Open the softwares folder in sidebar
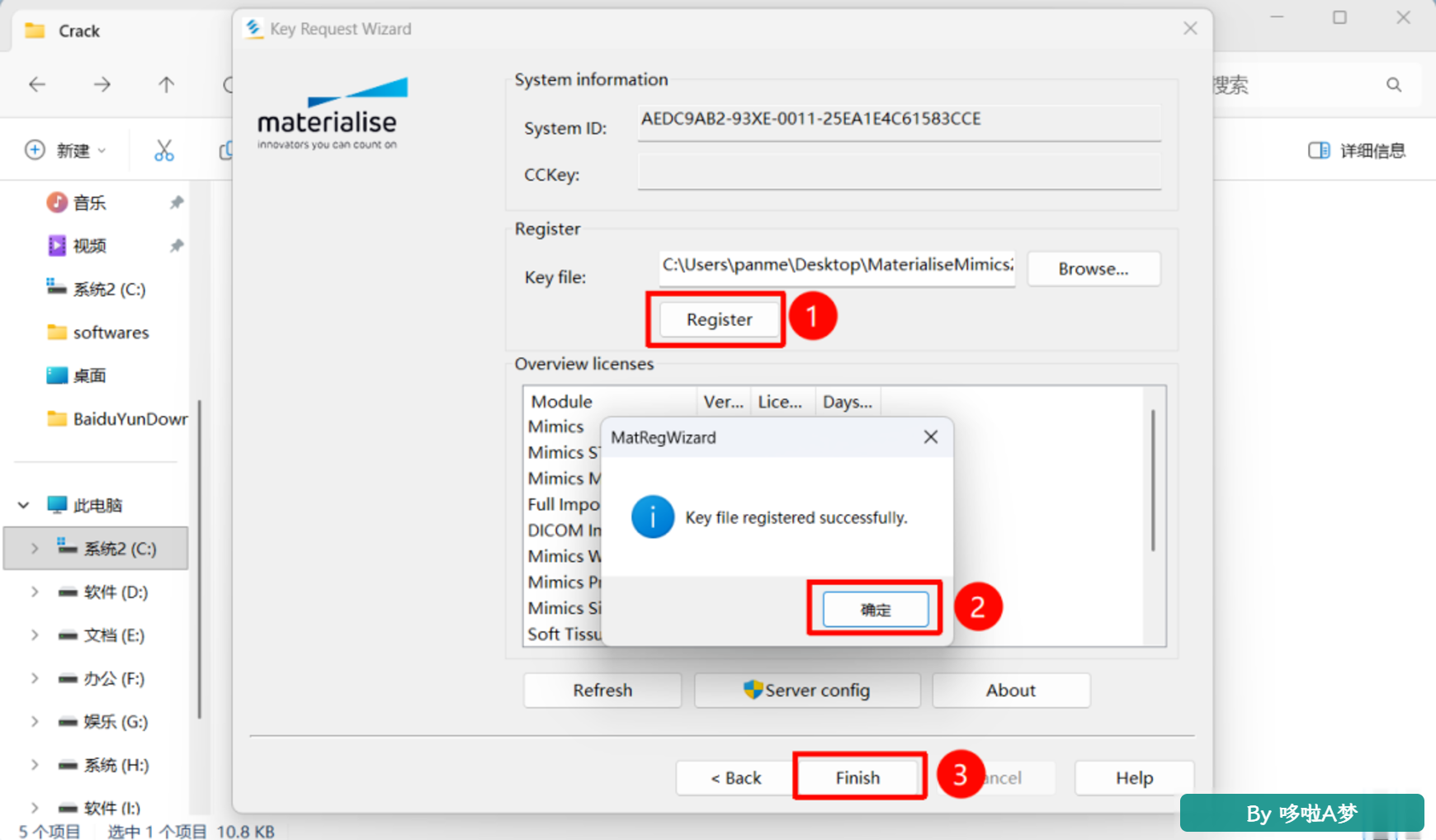Screen dimensions: 1436x840 [x=98, y=333]
